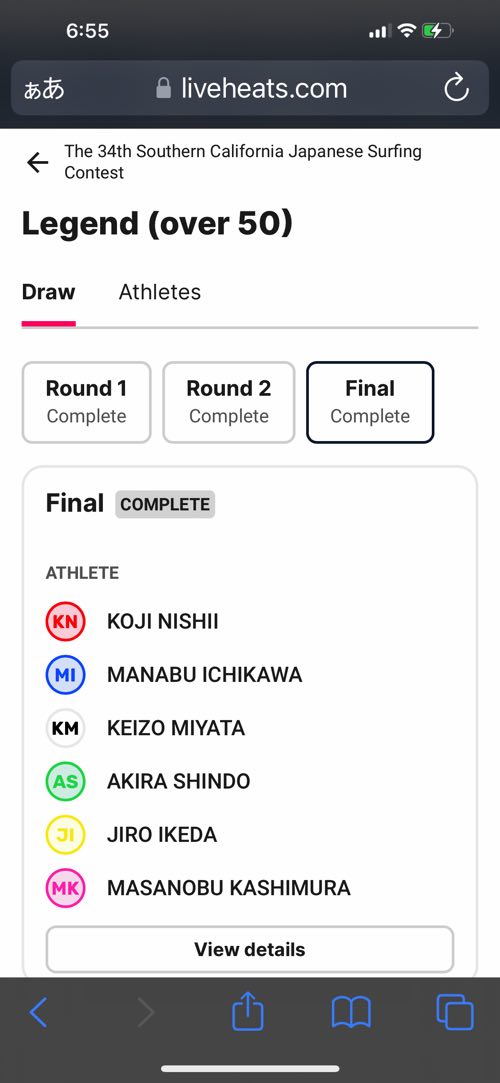Tap athlete name KEIZO MIYATA

point(175,728)
